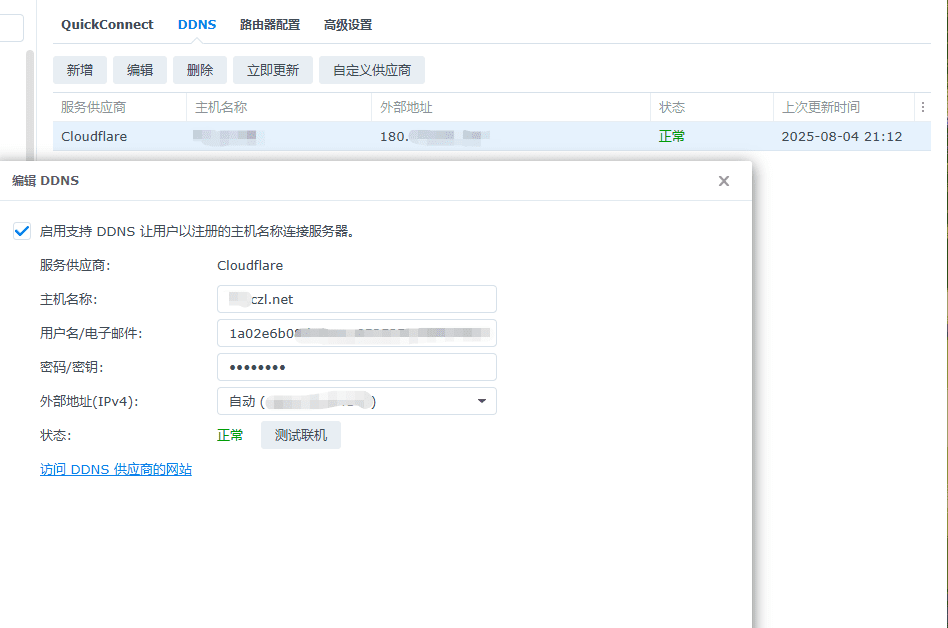This screenshot has width=948, height=628.
Task: Click the 密码/密钥 password field
Action: (356, 367)
